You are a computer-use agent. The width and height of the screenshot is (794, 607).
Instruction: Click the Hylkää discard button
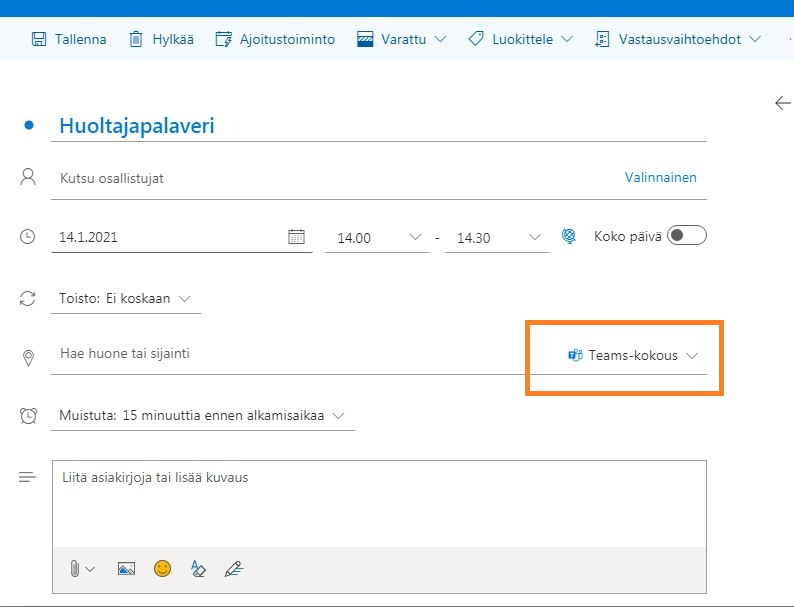(161, 39)
